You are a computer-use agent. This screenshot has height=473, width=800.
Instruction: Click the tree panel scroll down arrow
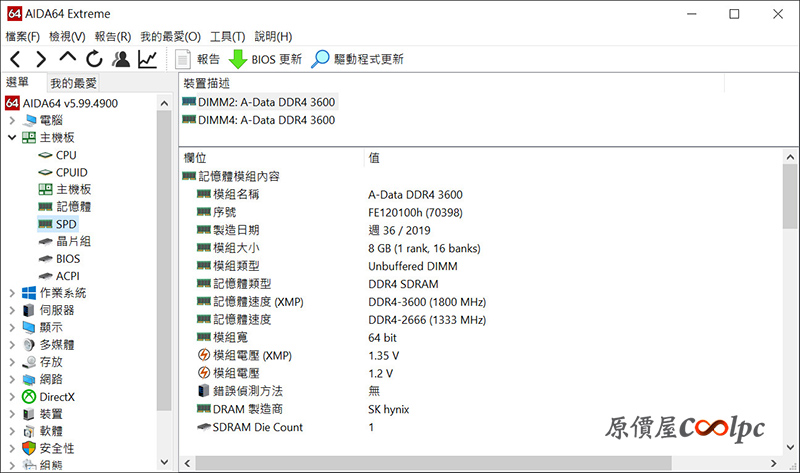(164, 462)
